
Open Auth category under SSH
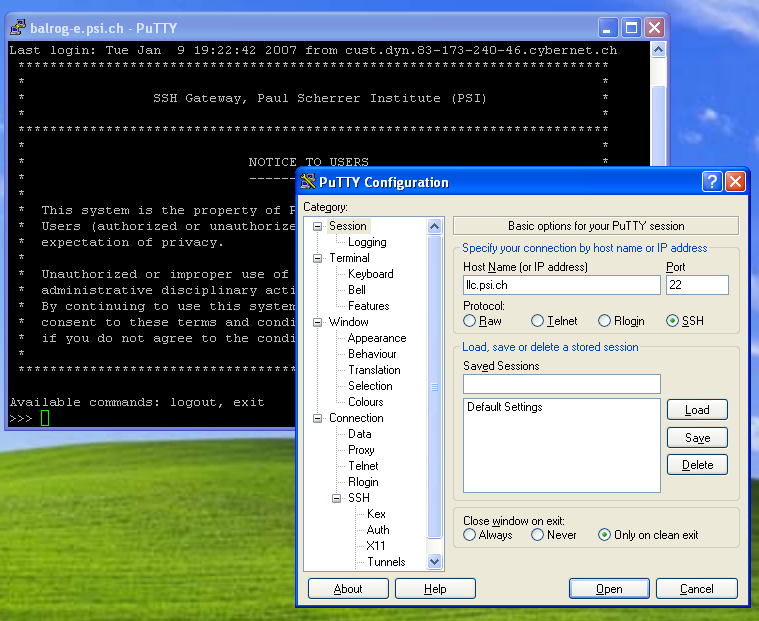pyautogui.click(x=378, y=530)
